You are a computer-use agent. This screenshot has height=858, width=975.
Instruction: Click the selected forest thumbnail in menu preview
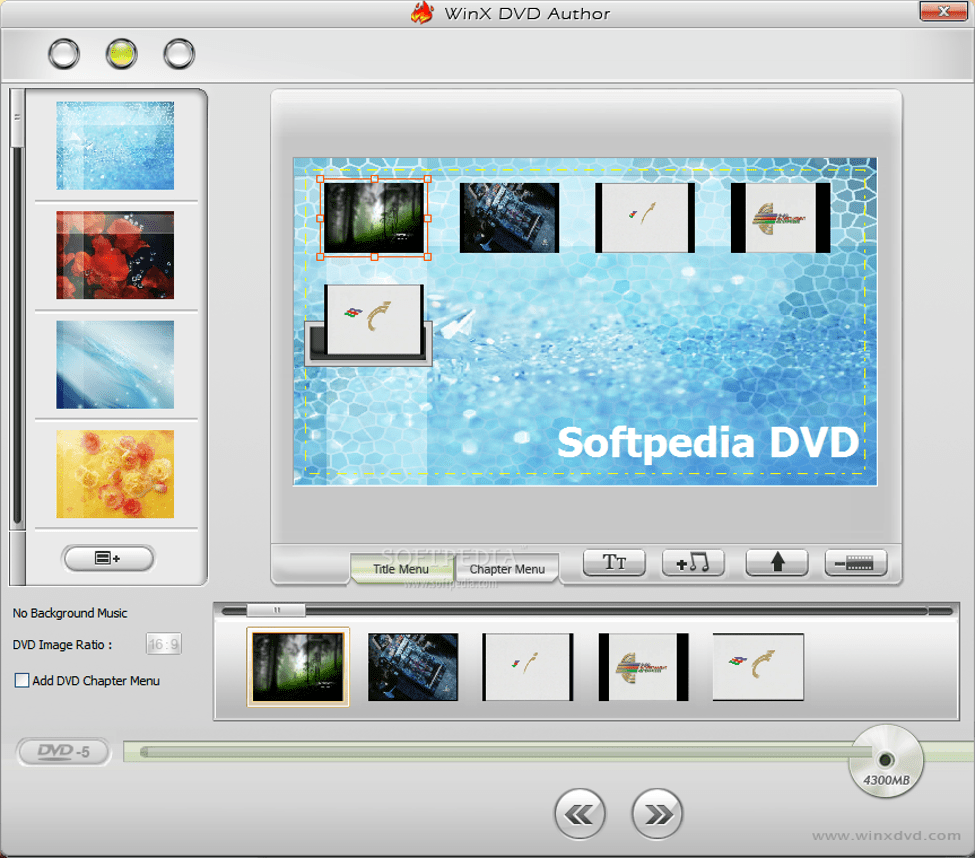[374, 218]
